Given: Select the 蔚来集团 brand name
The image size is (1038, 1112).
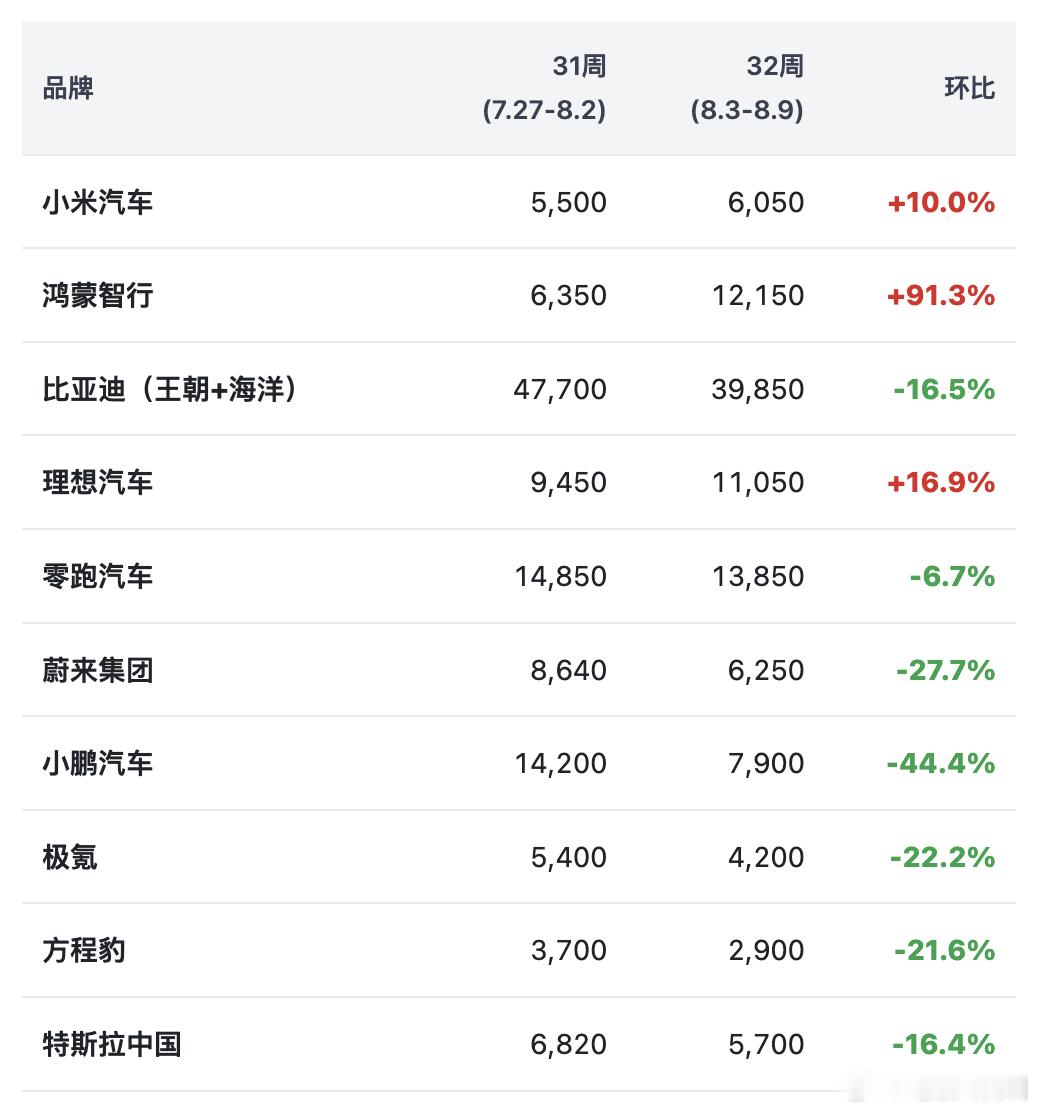Looking at the screenshot, I should pyautogui.click(x=98, y=670).
